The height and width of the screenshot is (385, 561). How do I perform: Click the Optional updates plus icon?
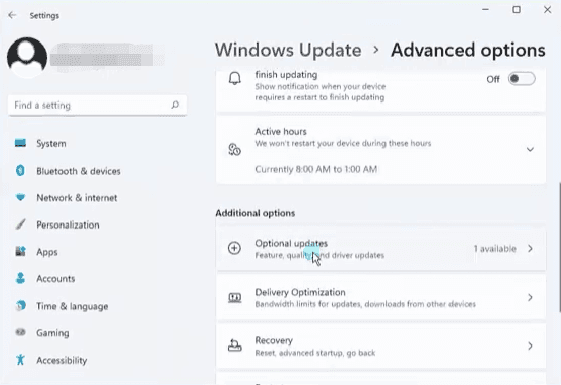pos(234,248)
